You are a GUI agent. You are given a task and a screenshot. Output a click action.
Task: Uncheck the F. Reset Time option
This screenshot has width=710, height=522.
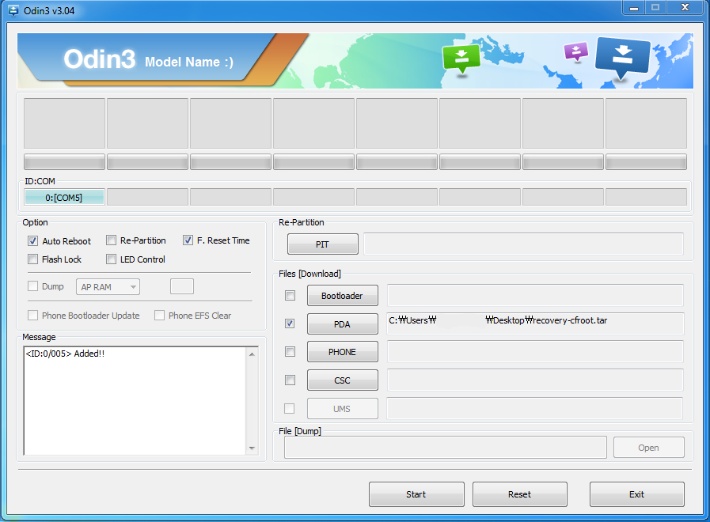tap(188, 240)
